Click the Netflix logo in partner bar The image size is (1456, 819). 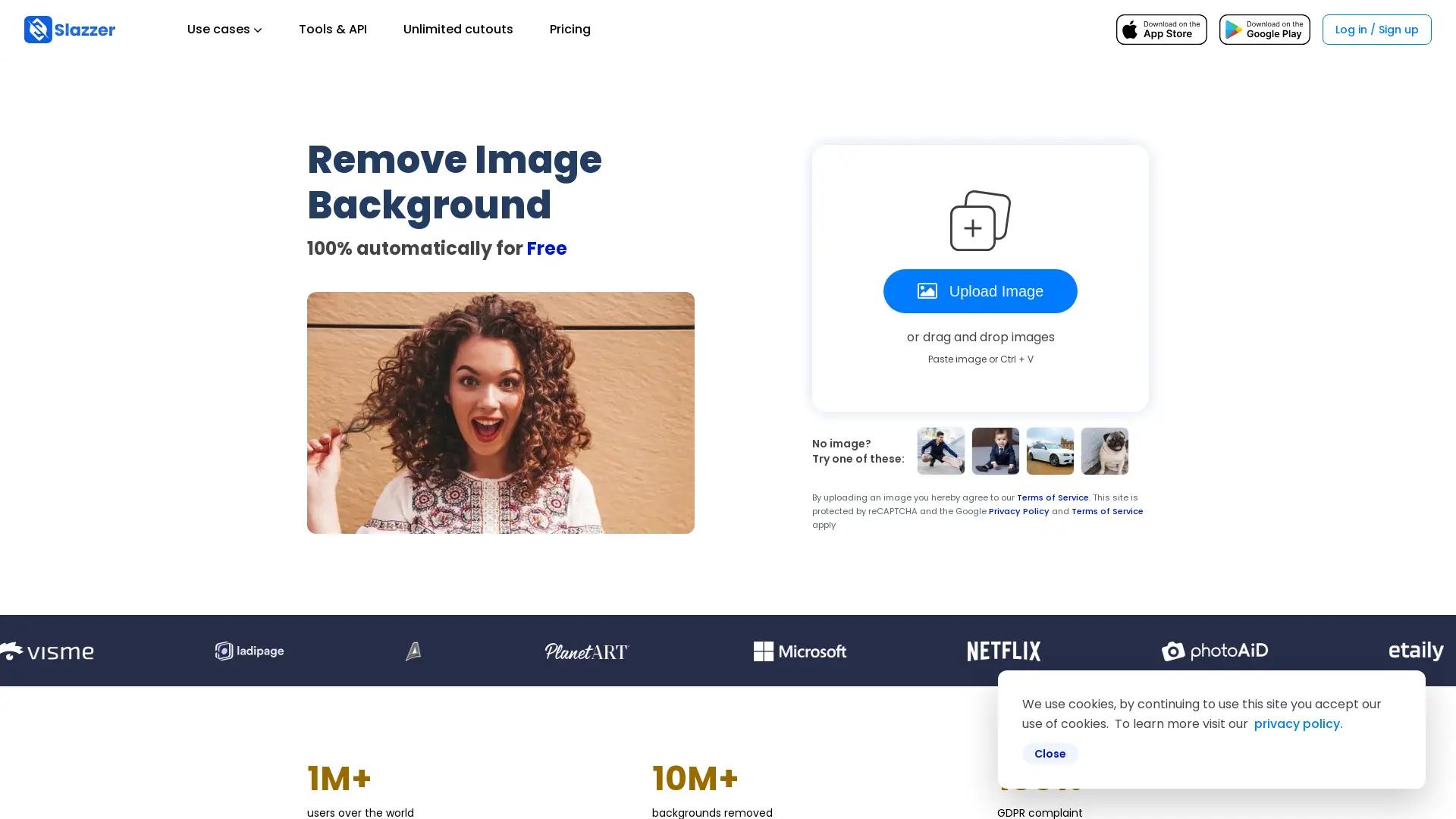tap(1003, 651)
